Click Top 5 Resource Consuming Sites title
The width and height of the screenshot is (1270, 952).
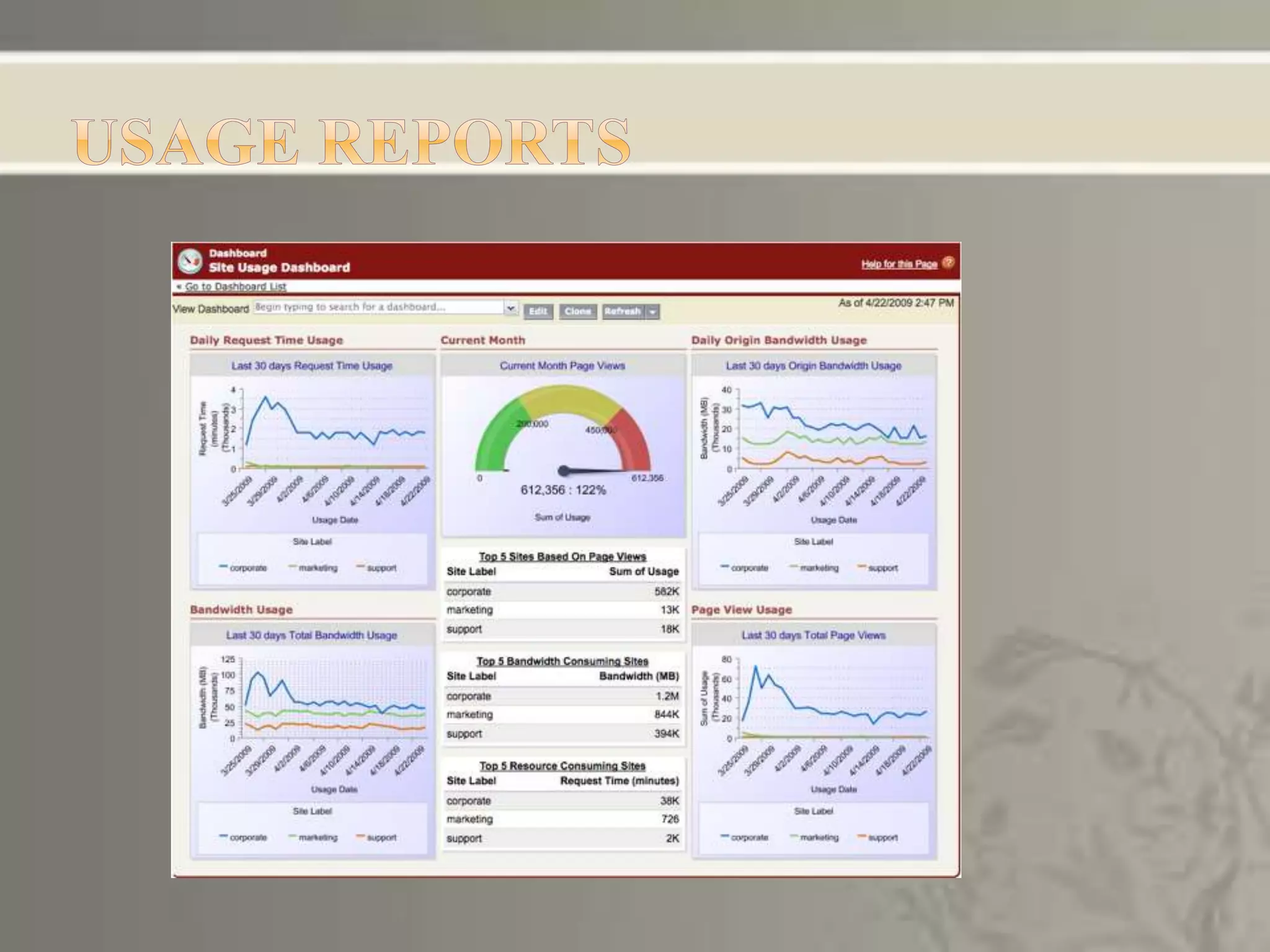[562, 766]
